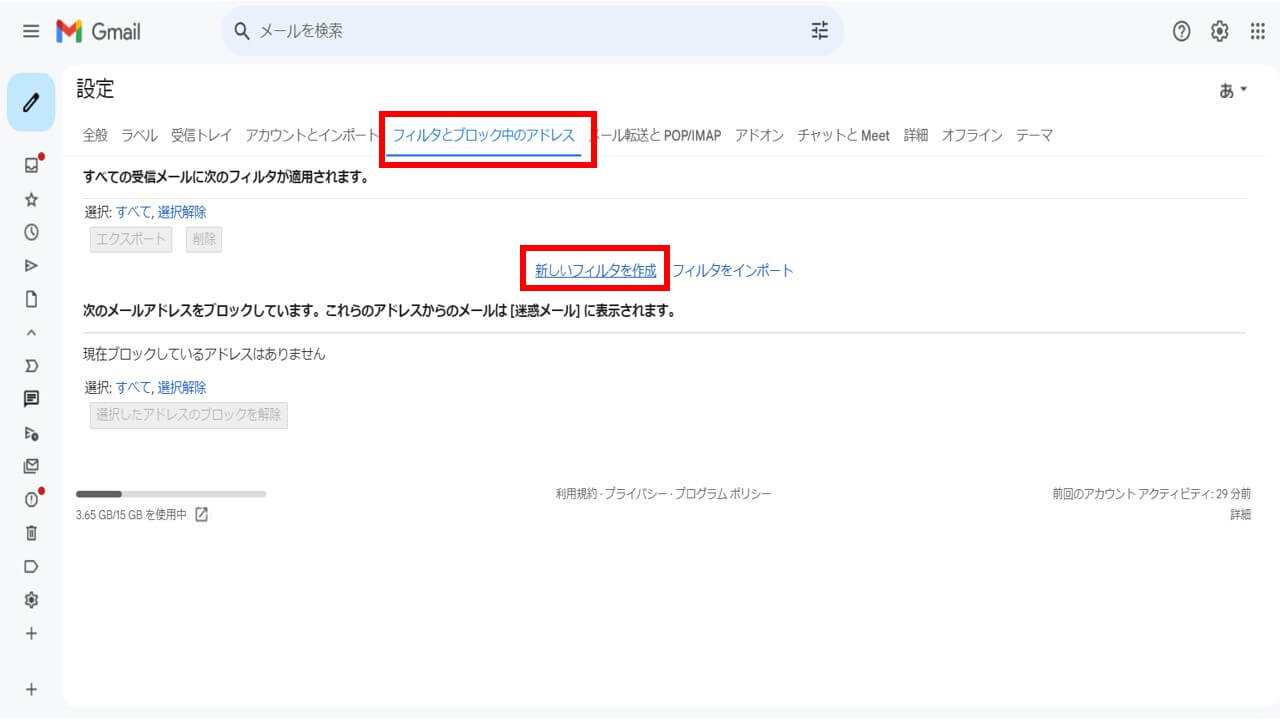The height and width of the screenshot is (720, 1280).
Task: Open 詳細 link under account activity
Action: [x=1240, y=515]
